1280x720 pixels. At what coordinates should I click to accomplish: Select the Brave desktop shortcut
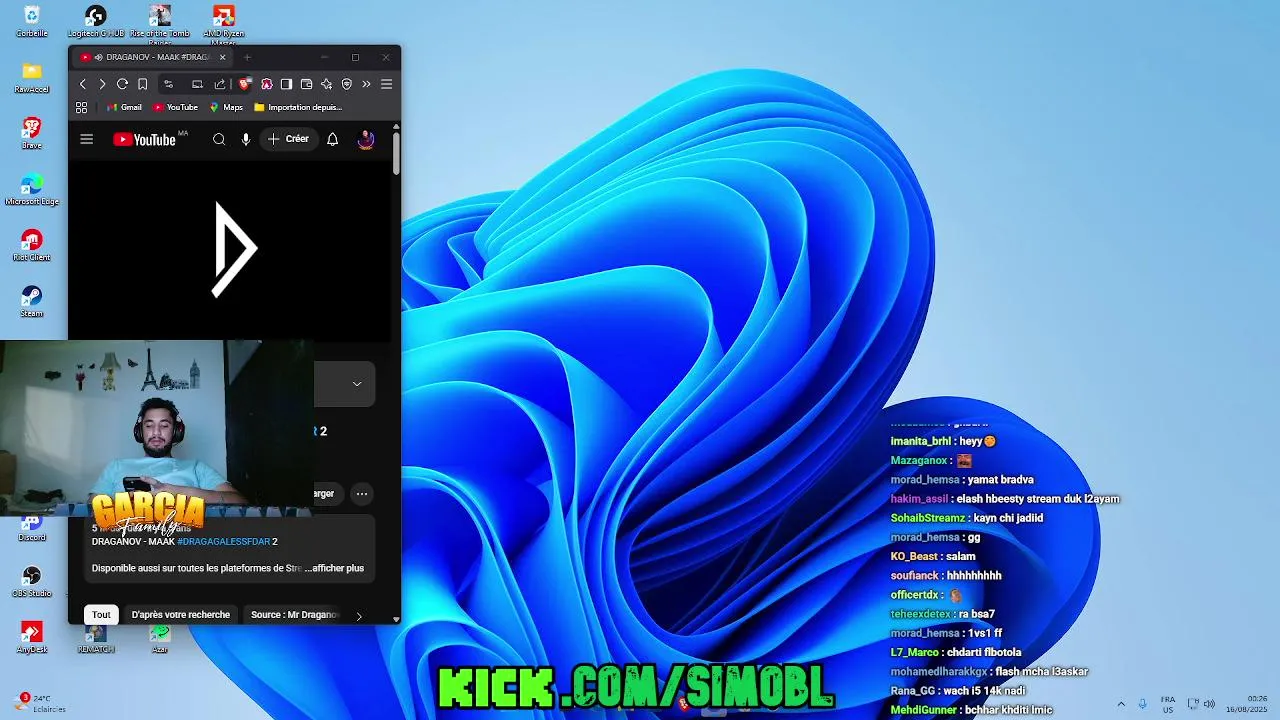(x=32, y=133)
